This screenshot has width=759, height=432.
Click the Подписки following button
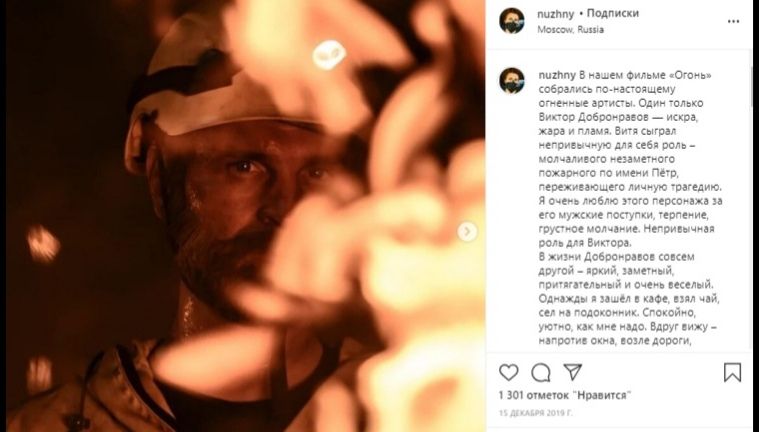click(x=611, y=14)
